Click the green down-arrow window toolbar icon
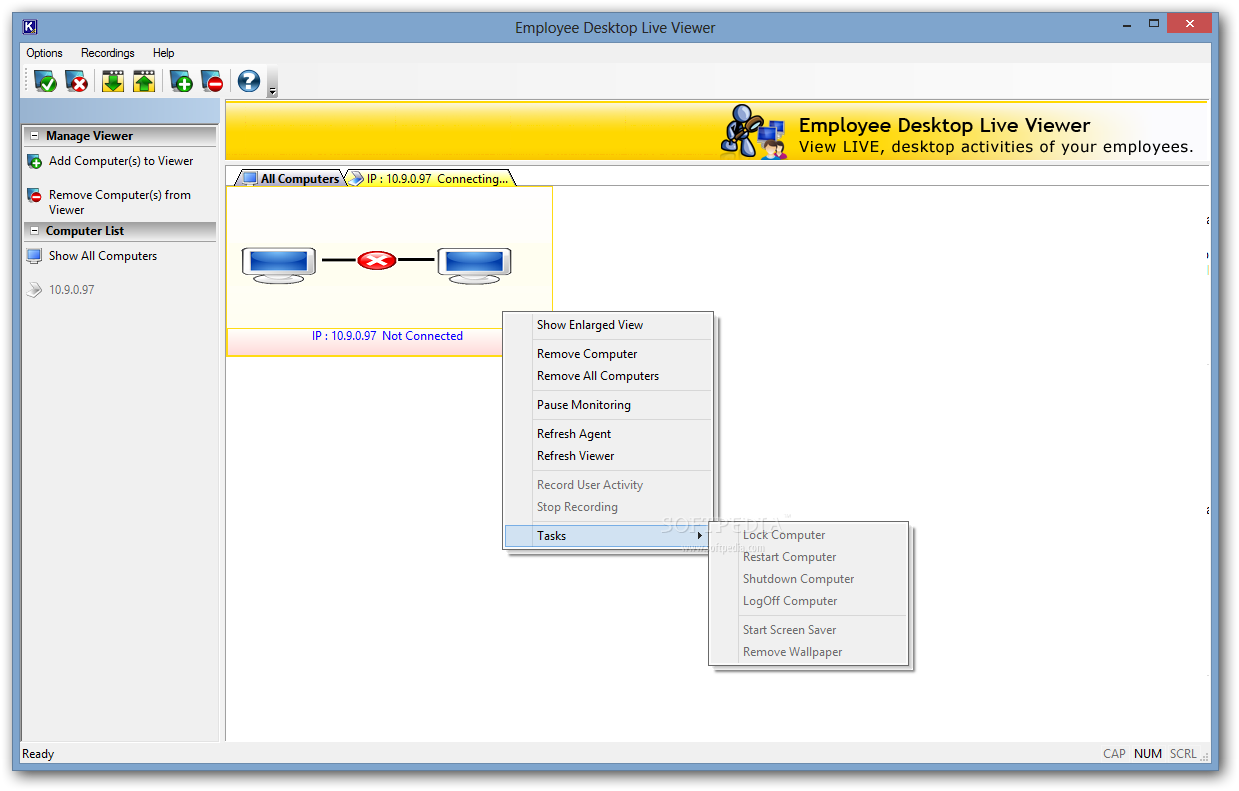1239x791 pixels. 113,82
